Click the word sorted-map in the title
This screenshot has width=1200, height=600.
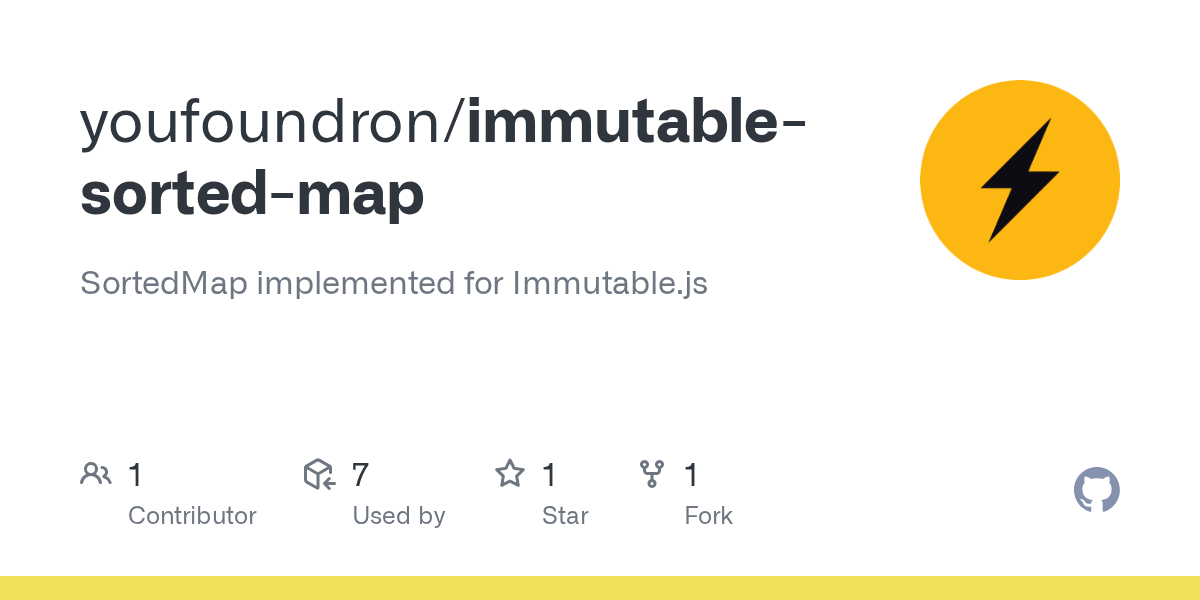(x=252, y=195)
